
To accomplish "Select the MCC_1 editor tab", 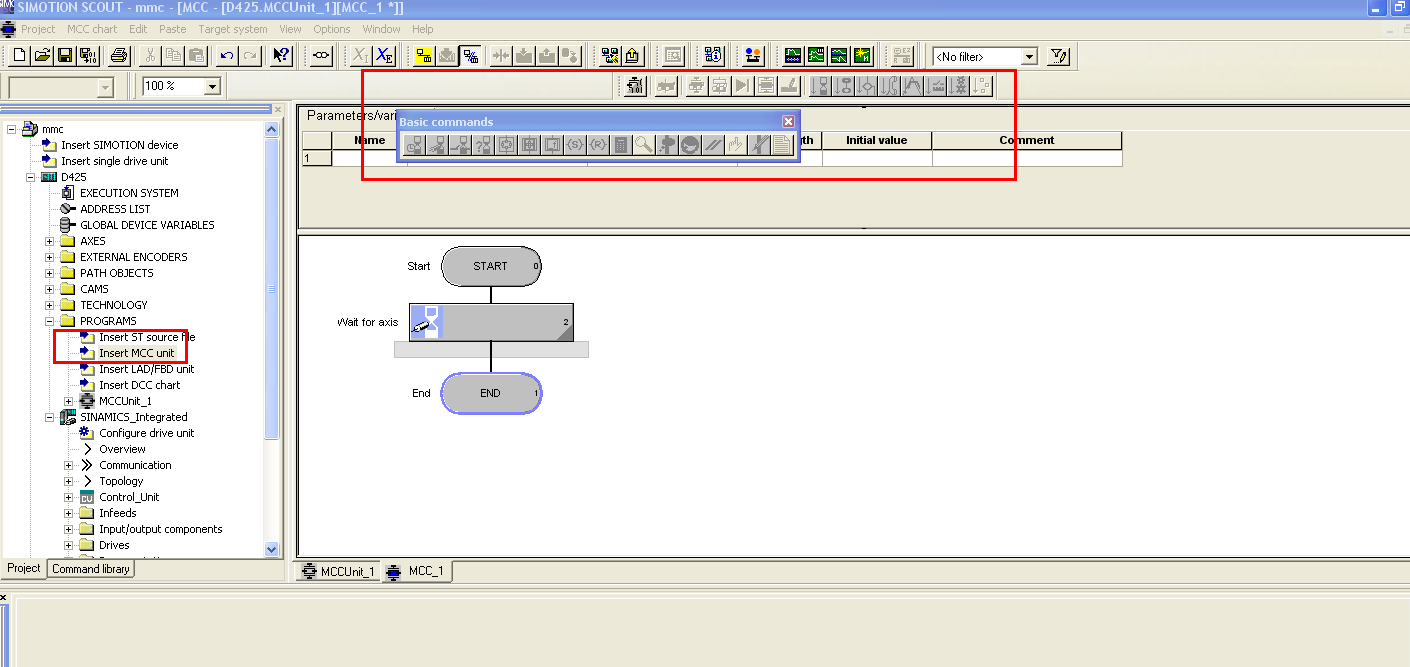I will tap(418, 571).
